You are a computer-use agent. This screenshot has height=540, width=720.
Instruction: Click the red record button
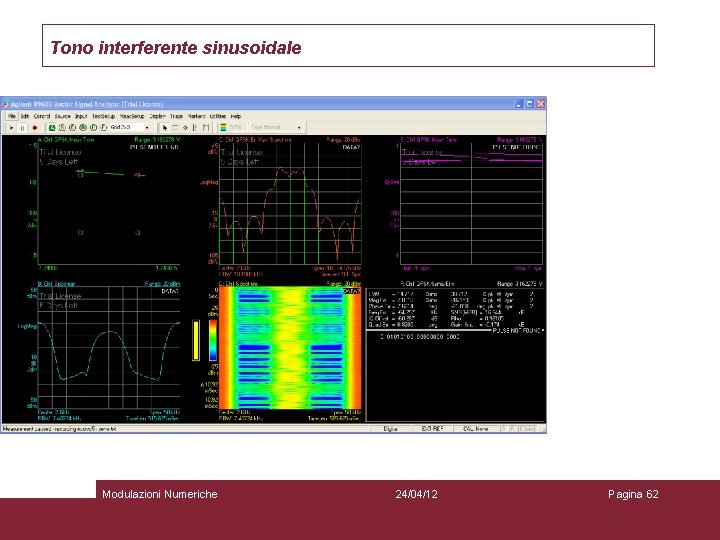click(x=35, y=128)
